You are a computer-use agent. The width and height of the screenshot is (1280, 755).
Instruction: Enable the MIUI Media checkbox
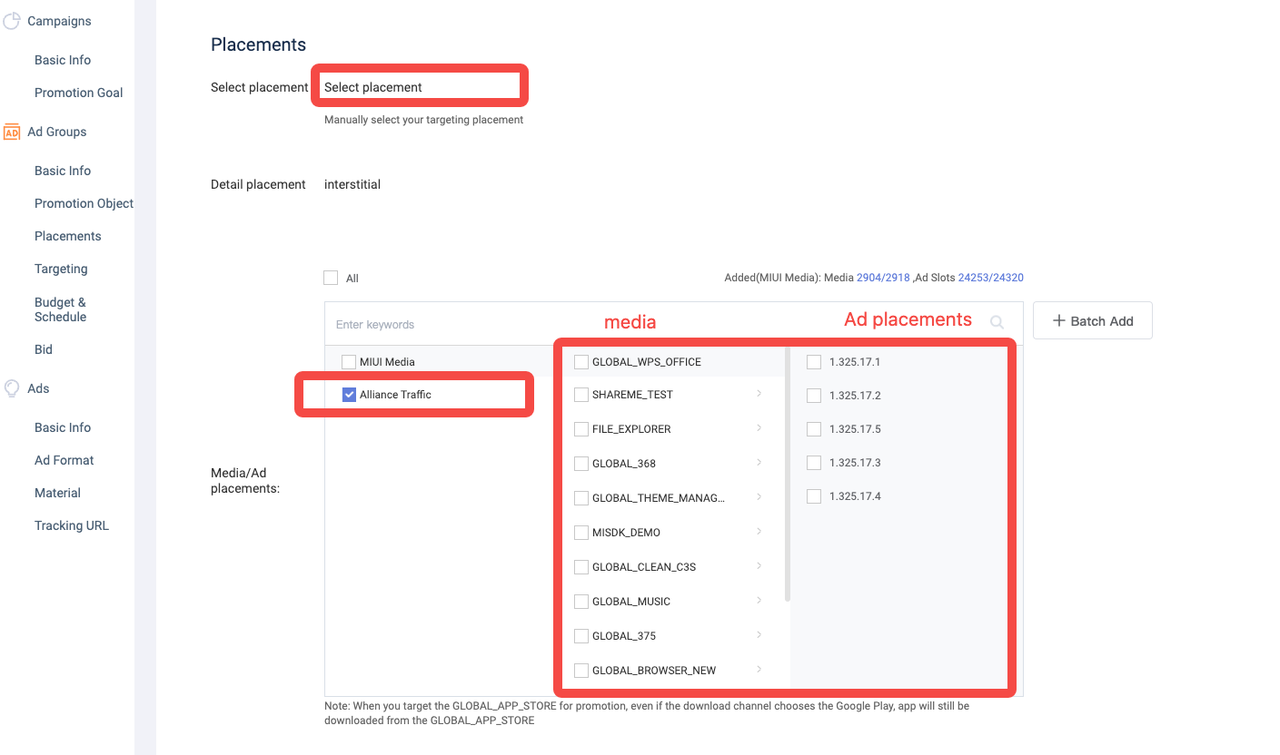[349, 362]
